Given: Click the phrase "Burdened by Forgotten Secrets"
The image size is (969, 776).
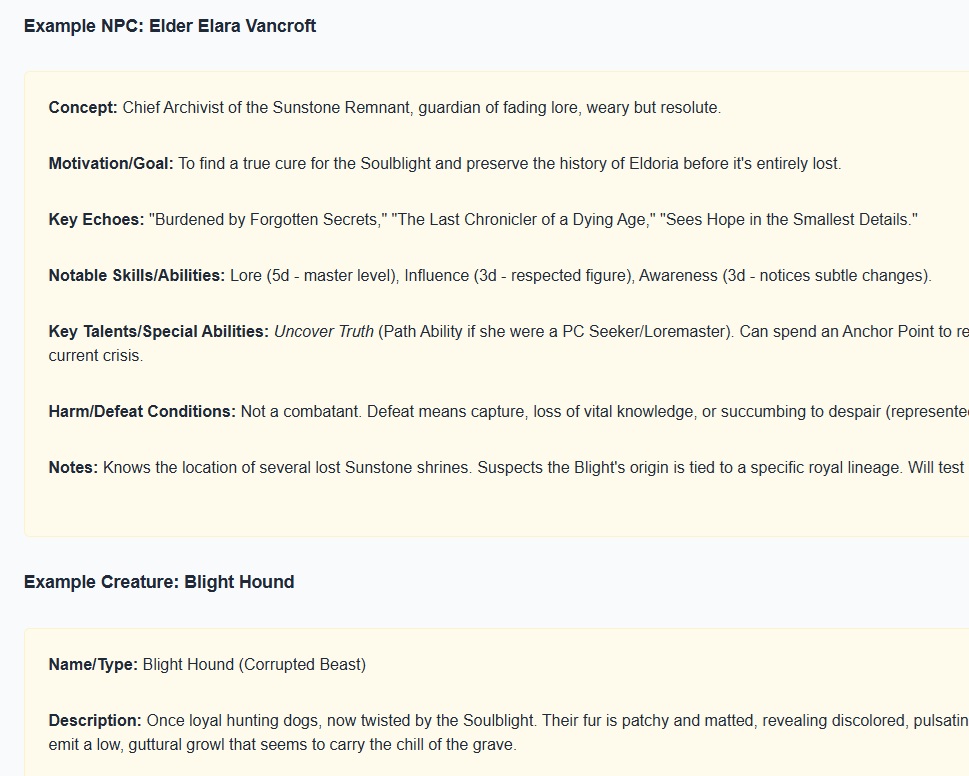Looking at the screenshot, I should pos(268,219).
